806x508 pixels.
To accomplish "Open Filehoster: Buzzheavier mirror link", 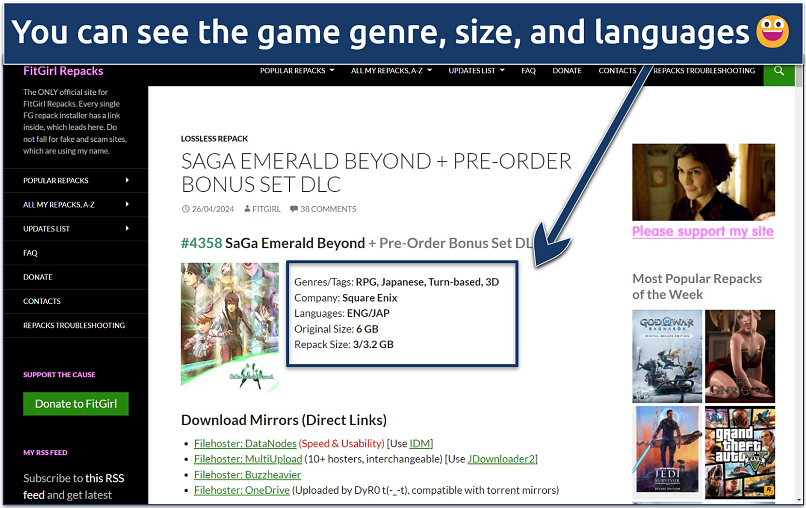I will [247, 475].
